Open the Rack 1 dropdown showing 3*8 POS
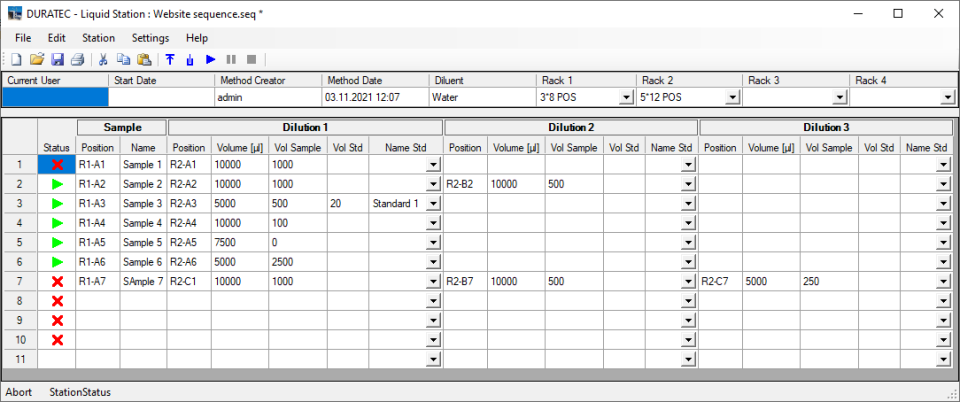The width and height of the screenshot is (960, 402). (x=626, y=97)
